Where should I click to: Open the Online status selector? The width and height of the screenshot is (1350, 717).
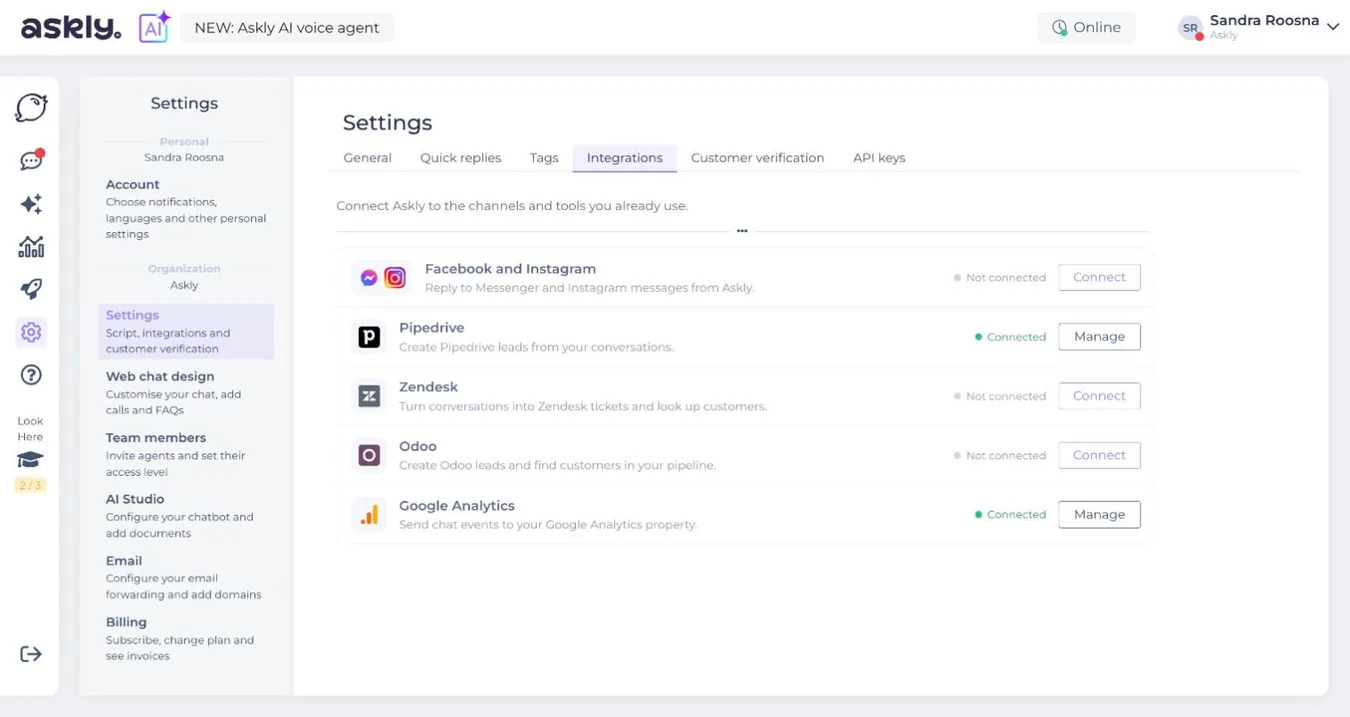click(1086, 28)
